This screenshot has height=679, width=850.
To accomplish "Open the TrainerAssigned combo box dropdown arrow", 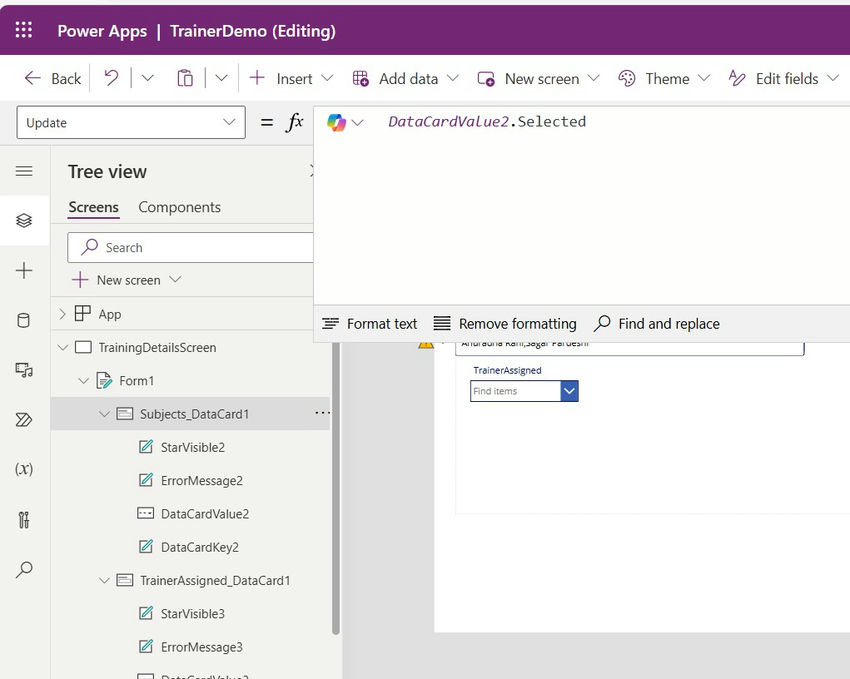I will click(x=569, y=391).
